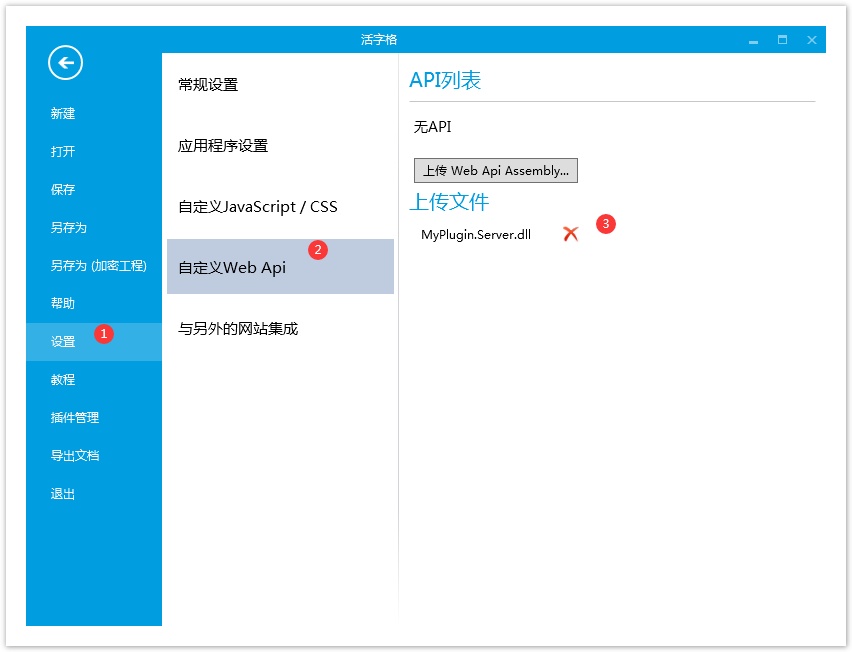
Task: Switch to the 常规设置 tab
Action: pyautogui.click(x=208, y=85)
